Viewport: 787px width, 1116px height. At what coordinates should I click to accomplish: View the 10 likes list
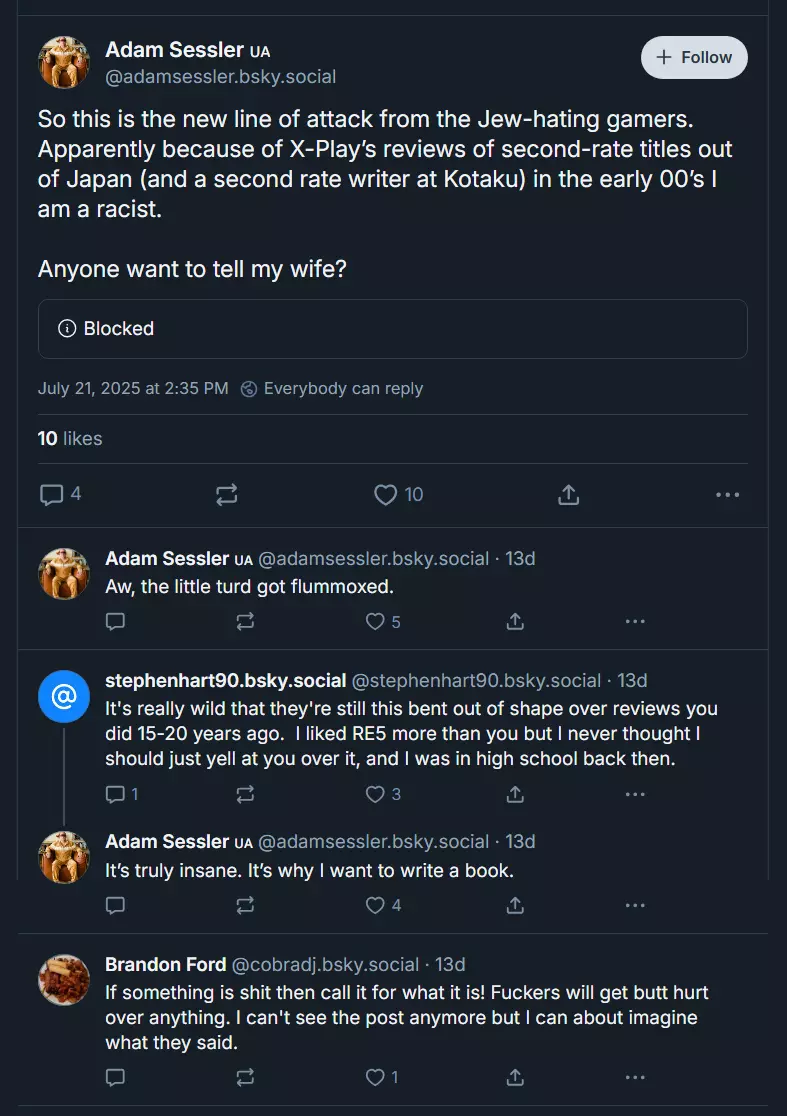[70, 438]
